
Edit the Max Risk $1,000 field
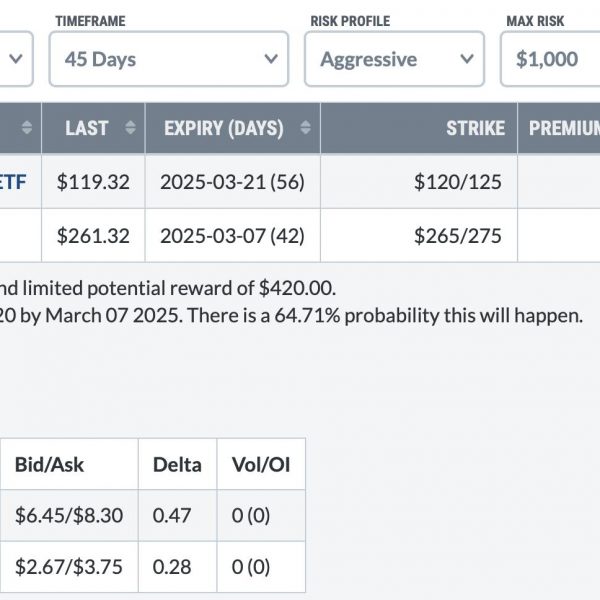[550, 59]
